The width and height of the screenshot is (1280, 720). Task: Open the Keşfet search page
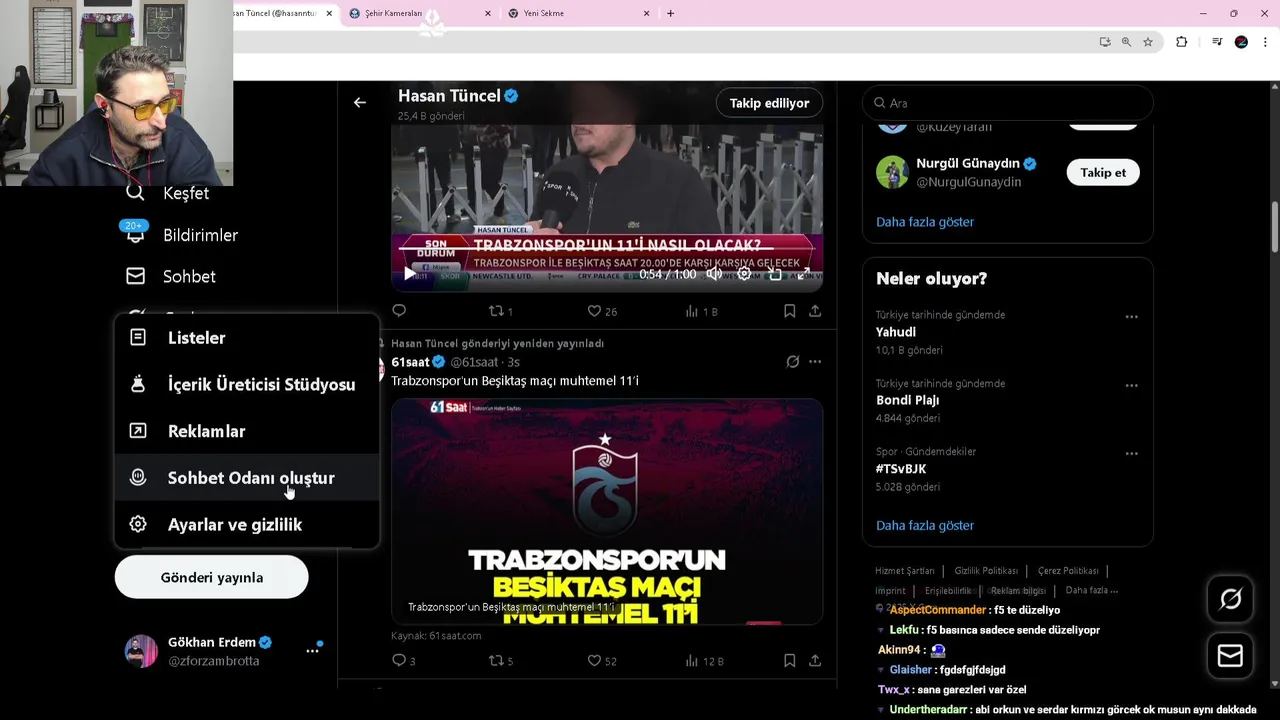click(167, 193)
